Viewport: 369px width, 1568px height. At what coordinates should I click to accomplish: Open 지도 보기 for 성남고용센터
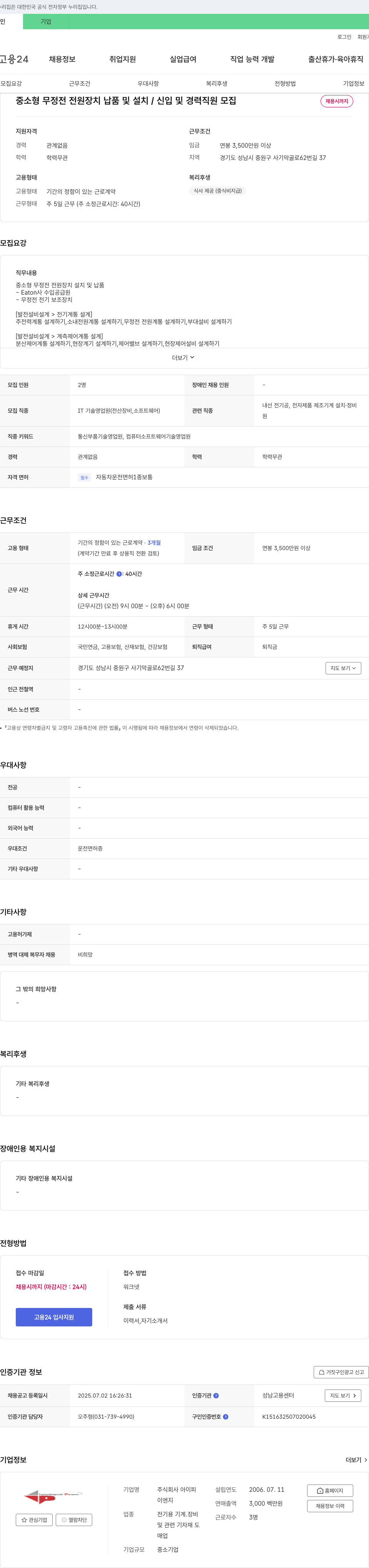[344, 1395]
